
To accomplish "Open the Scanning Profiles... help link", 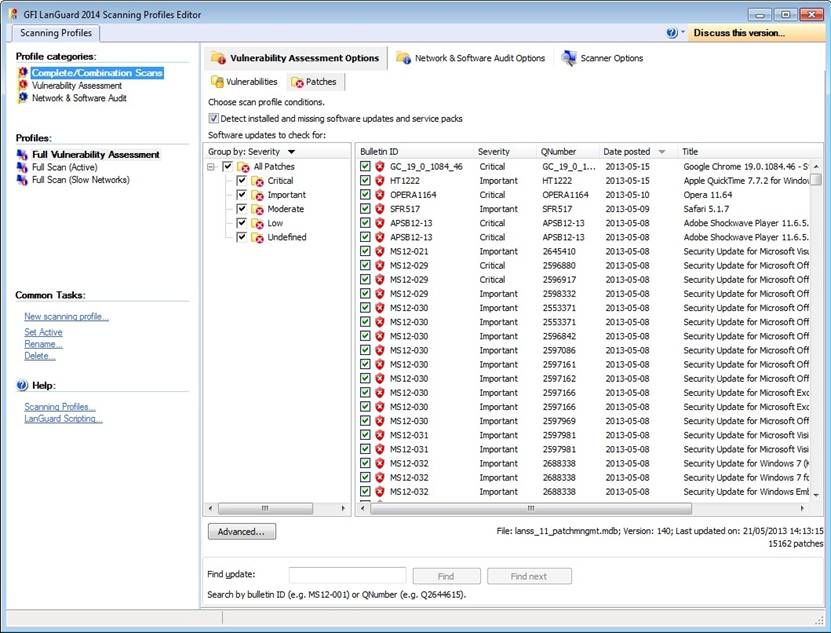I will 60,407.
